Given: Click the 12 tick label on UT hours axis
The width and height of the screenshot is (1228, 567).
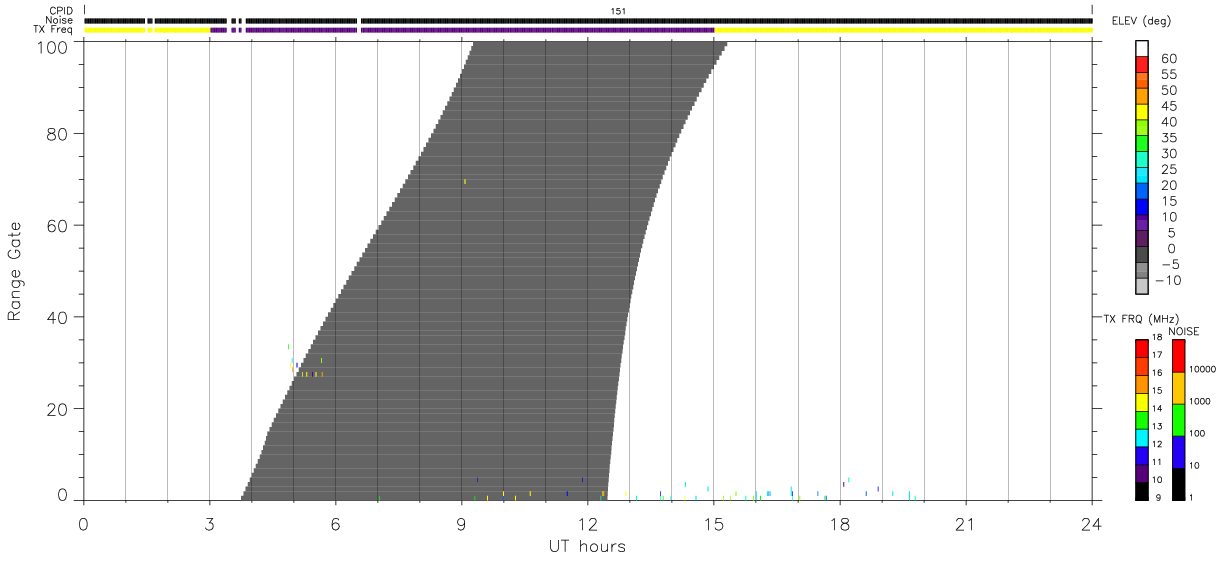Looking at the screenshot, I should click(587, 523).
